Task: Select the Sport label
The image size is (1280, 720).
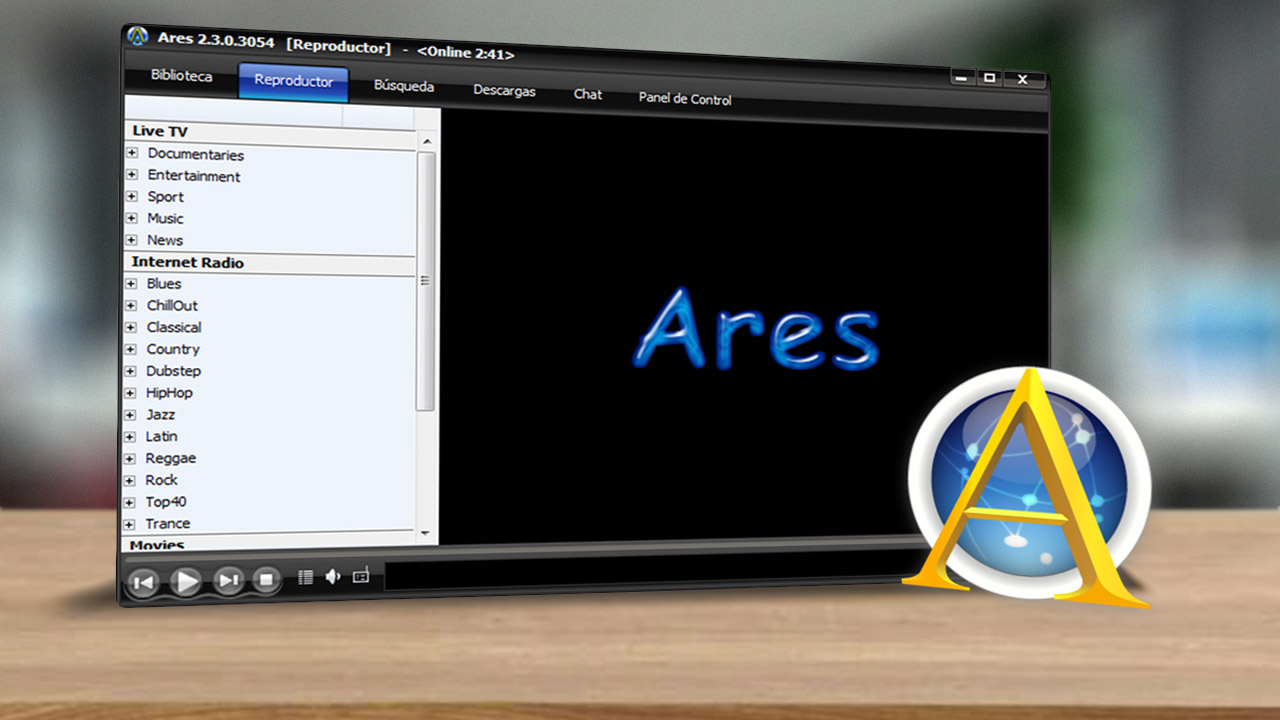Action: 166,197
